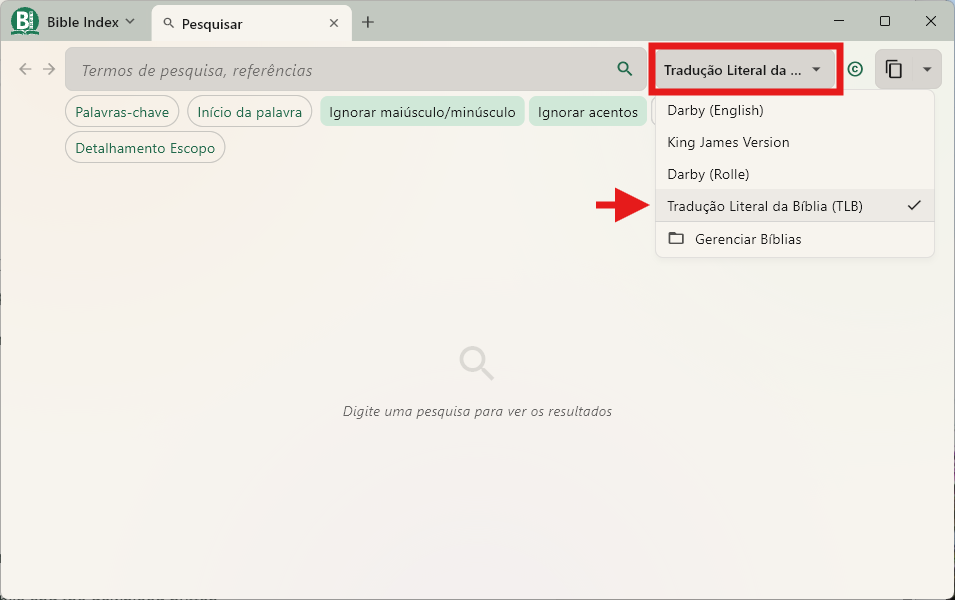Viewport: 955px width, 600px height.
Task: Minimize the Bible Index window
Action: (839, 21)
